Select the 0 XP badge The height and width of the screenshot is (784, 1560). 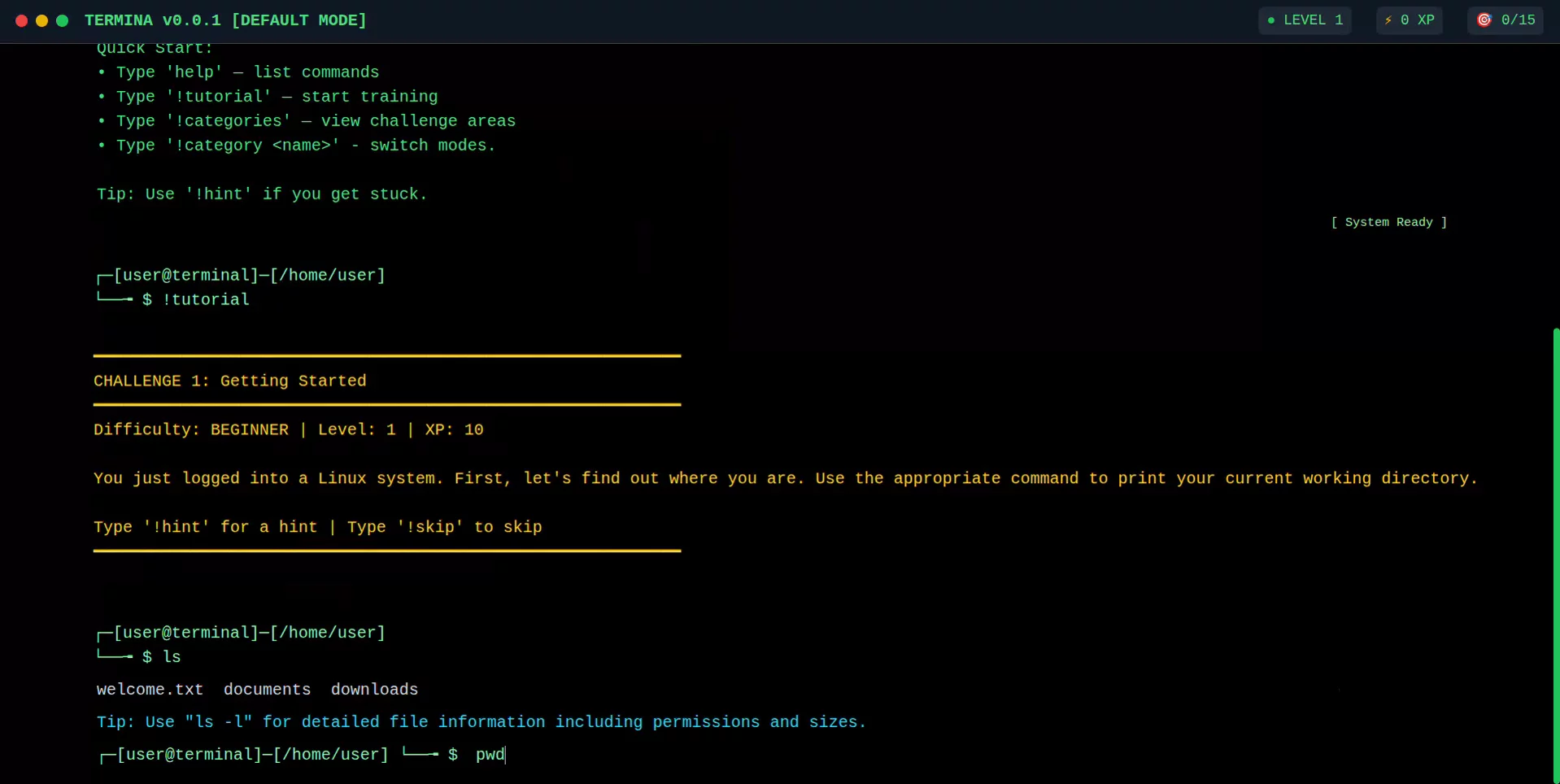(1409, 20)
